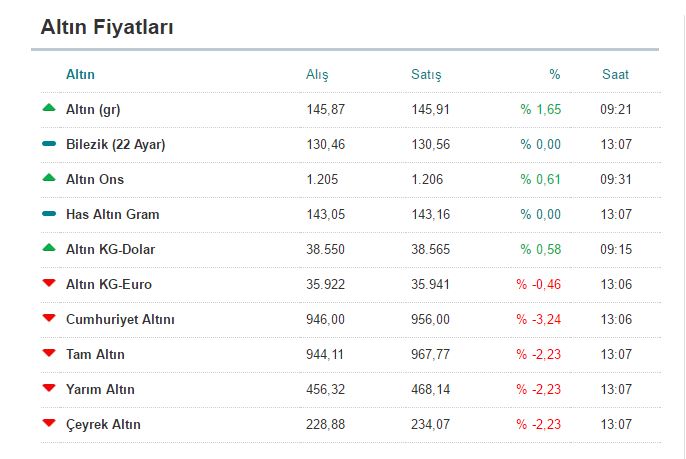Open the Altın (gr) link
The height and width of the screenshot is (459, 686).
click(93, 109)
